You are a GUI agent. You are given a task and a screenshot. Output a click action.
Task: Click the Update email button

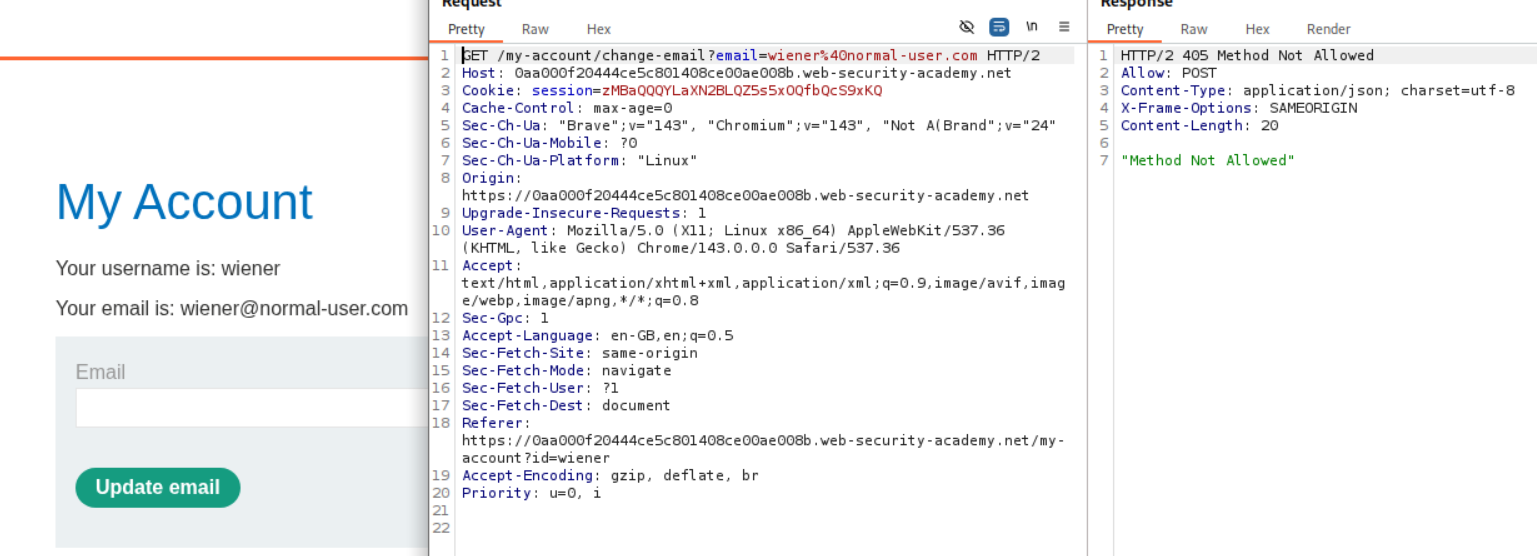[158, 487]
